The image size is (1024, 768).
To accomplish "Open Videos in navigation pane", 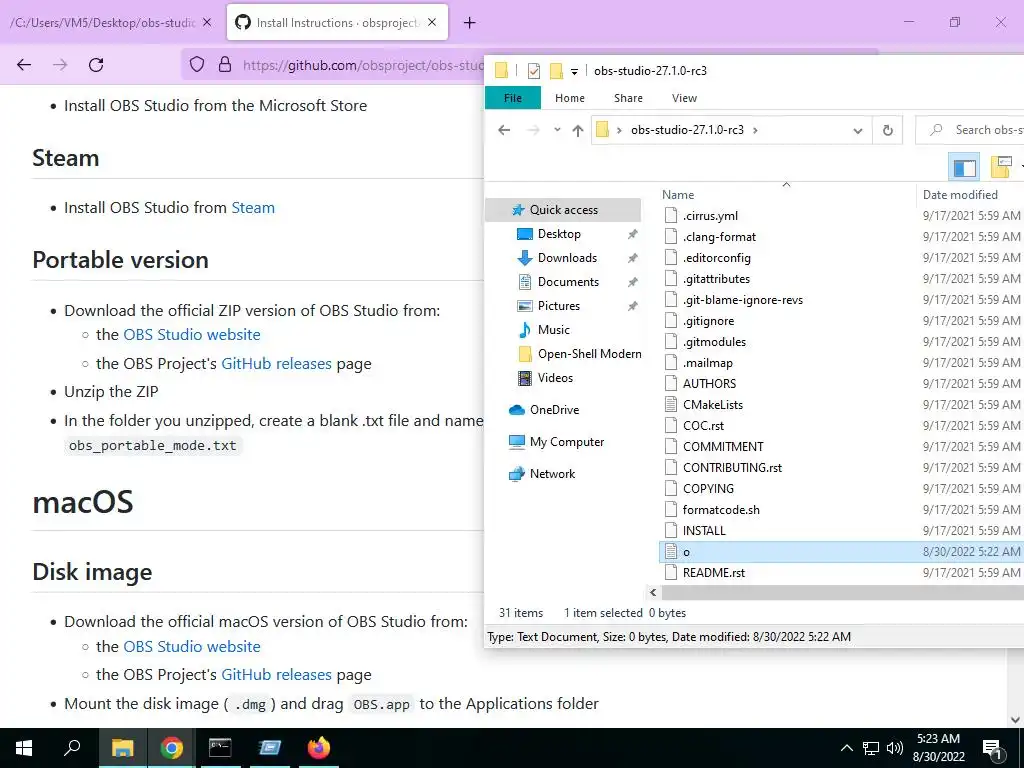I will pyautogui.click(x=555, y=377).
